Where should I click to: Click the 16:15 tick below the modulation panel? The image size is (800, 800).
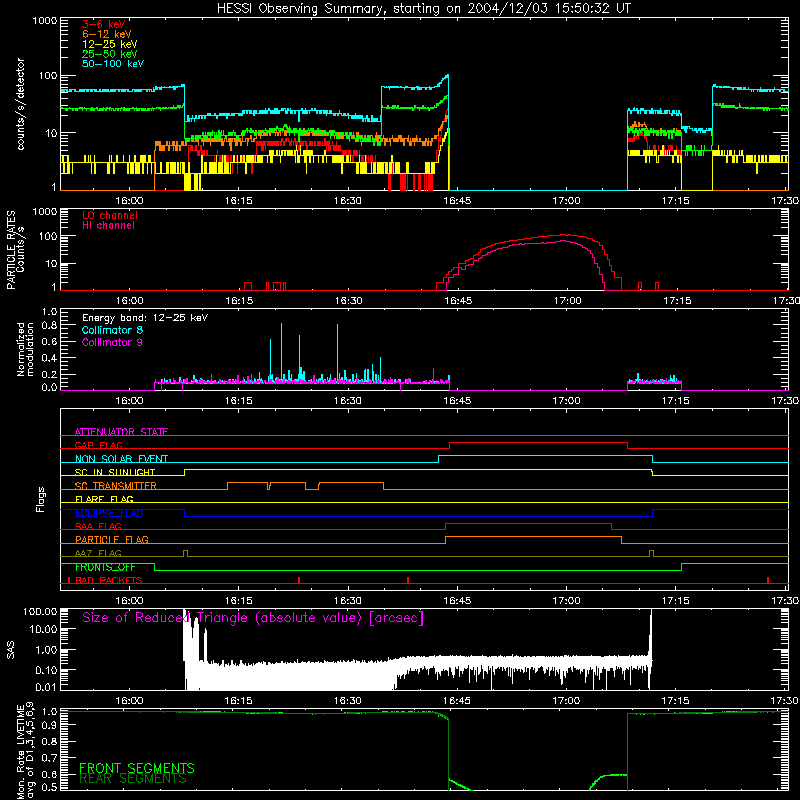(238, 401)
